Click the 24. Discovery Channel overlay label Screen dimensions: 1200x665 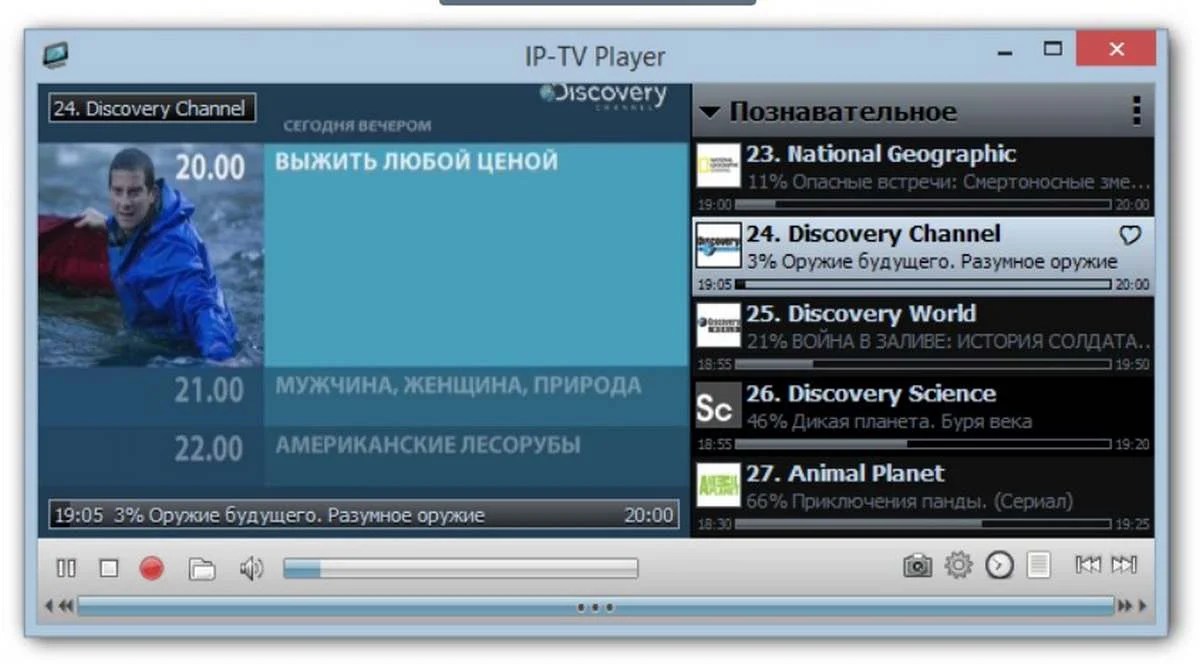152,108
